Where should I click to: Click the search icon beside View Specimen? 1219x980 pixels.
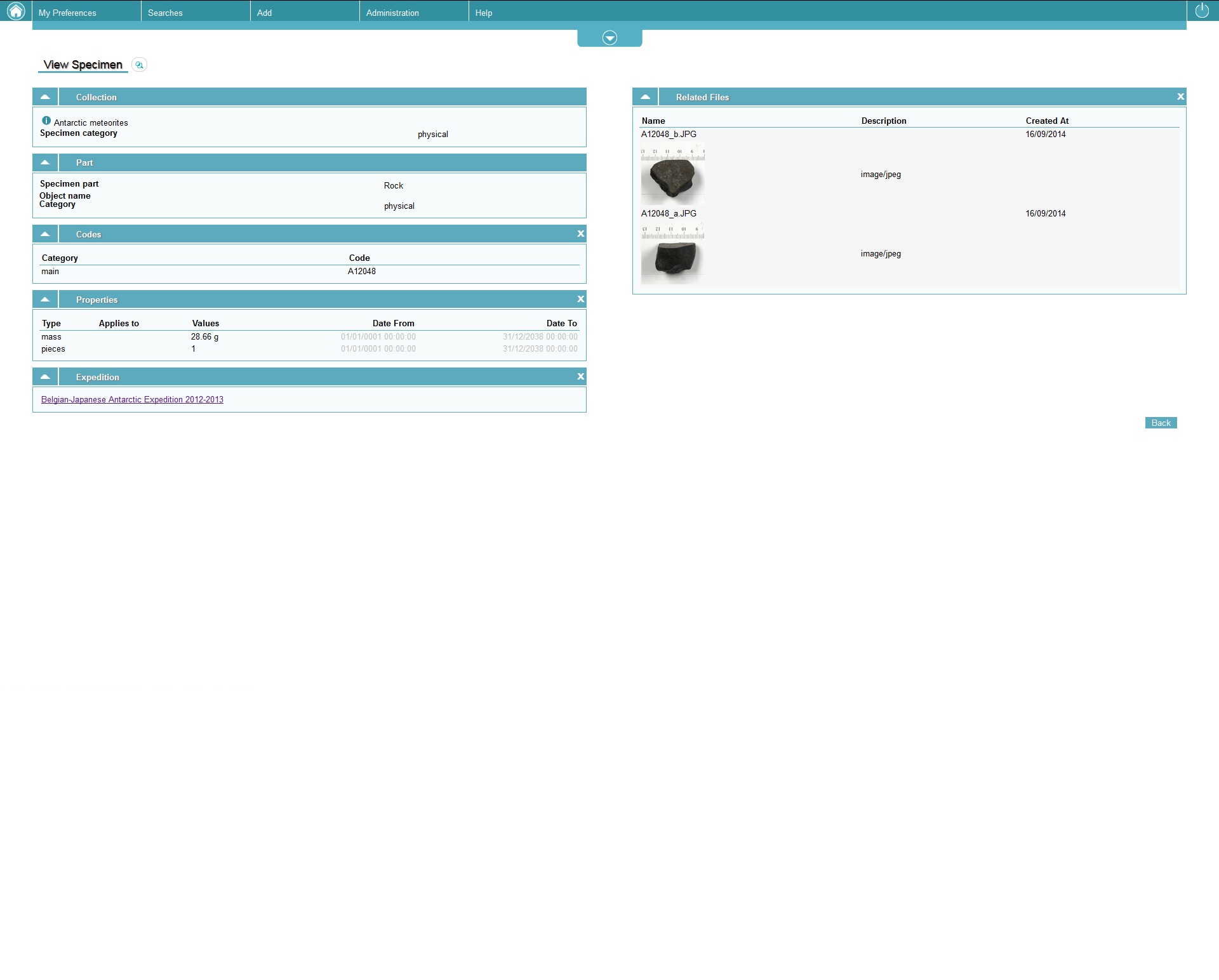[139, 65]
